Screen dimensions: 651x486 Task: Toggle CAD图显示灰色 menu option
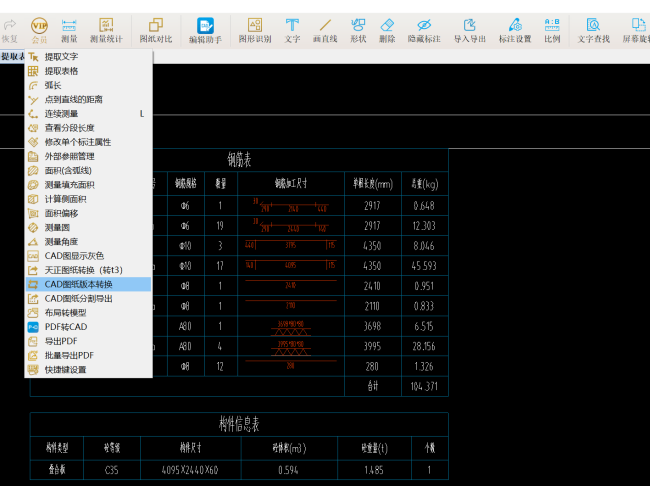click(x=88, y=256)
